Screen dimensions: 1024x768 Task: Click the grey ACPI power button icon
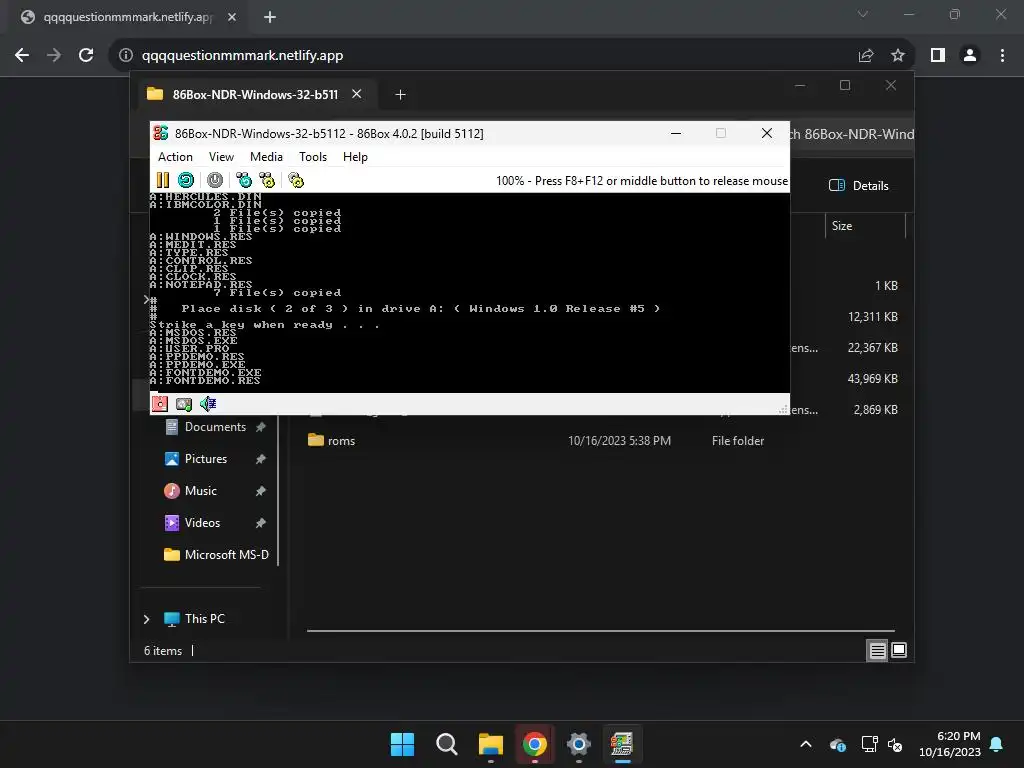point(215,180)
